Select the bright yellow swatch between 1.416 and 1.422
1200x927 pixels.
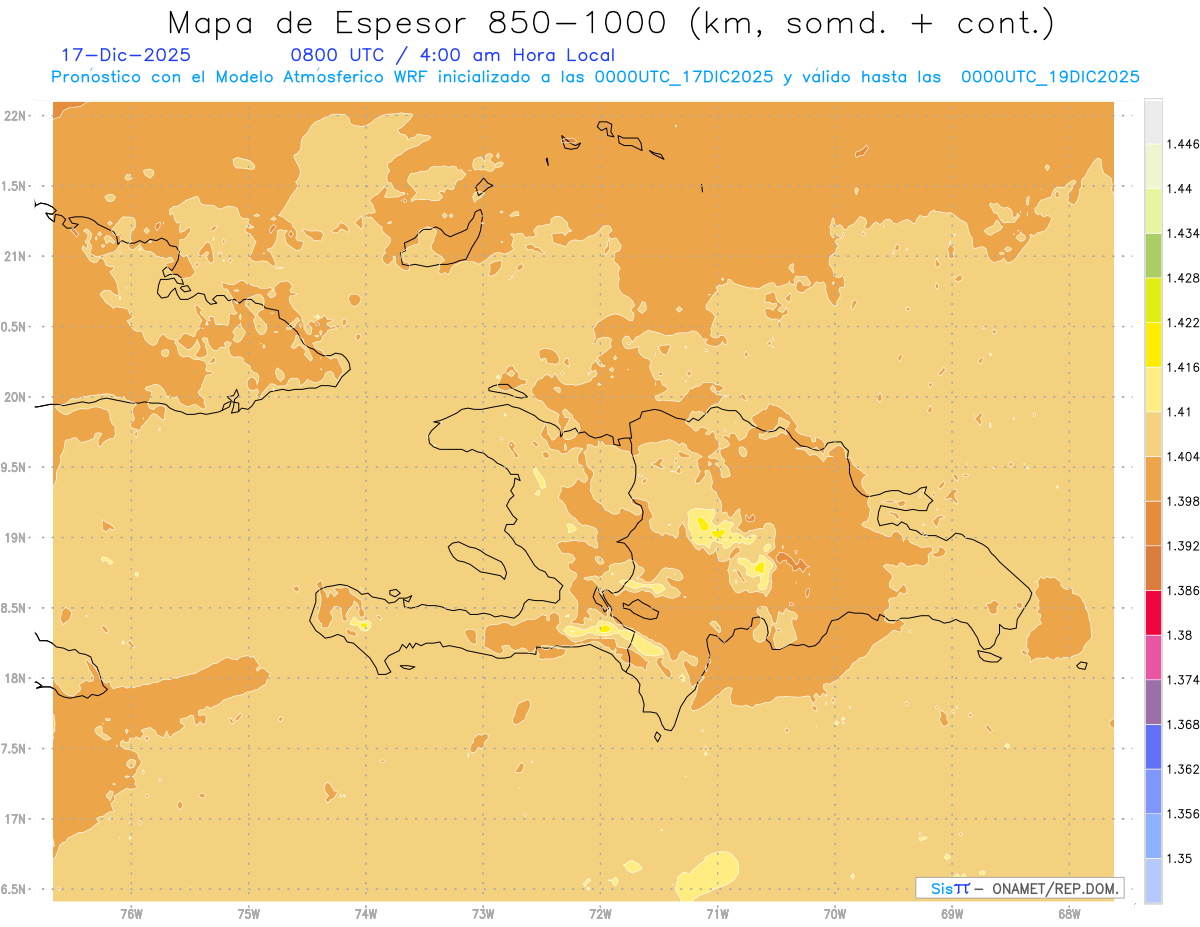pyautogui.click(x=1153, y=344)
